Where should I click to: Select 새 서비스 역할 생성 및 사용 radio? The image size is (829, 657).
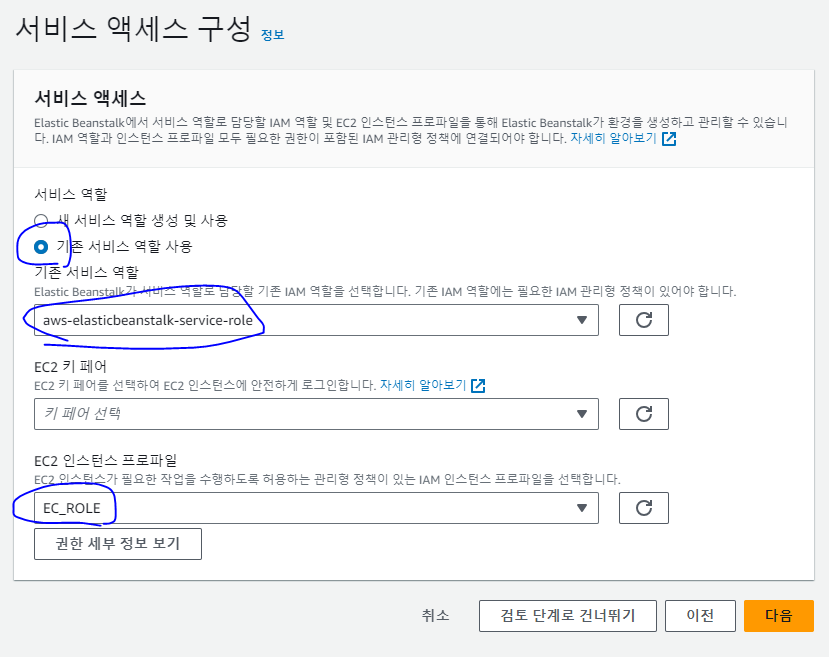tap(41, 220)
